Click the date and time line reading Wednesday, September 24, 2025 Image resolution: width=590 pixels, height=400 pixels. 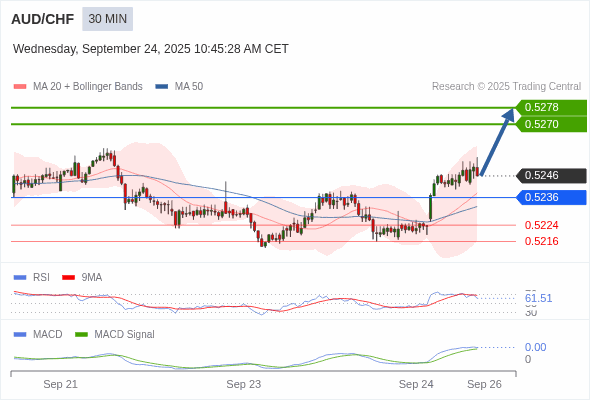[151, 49]
